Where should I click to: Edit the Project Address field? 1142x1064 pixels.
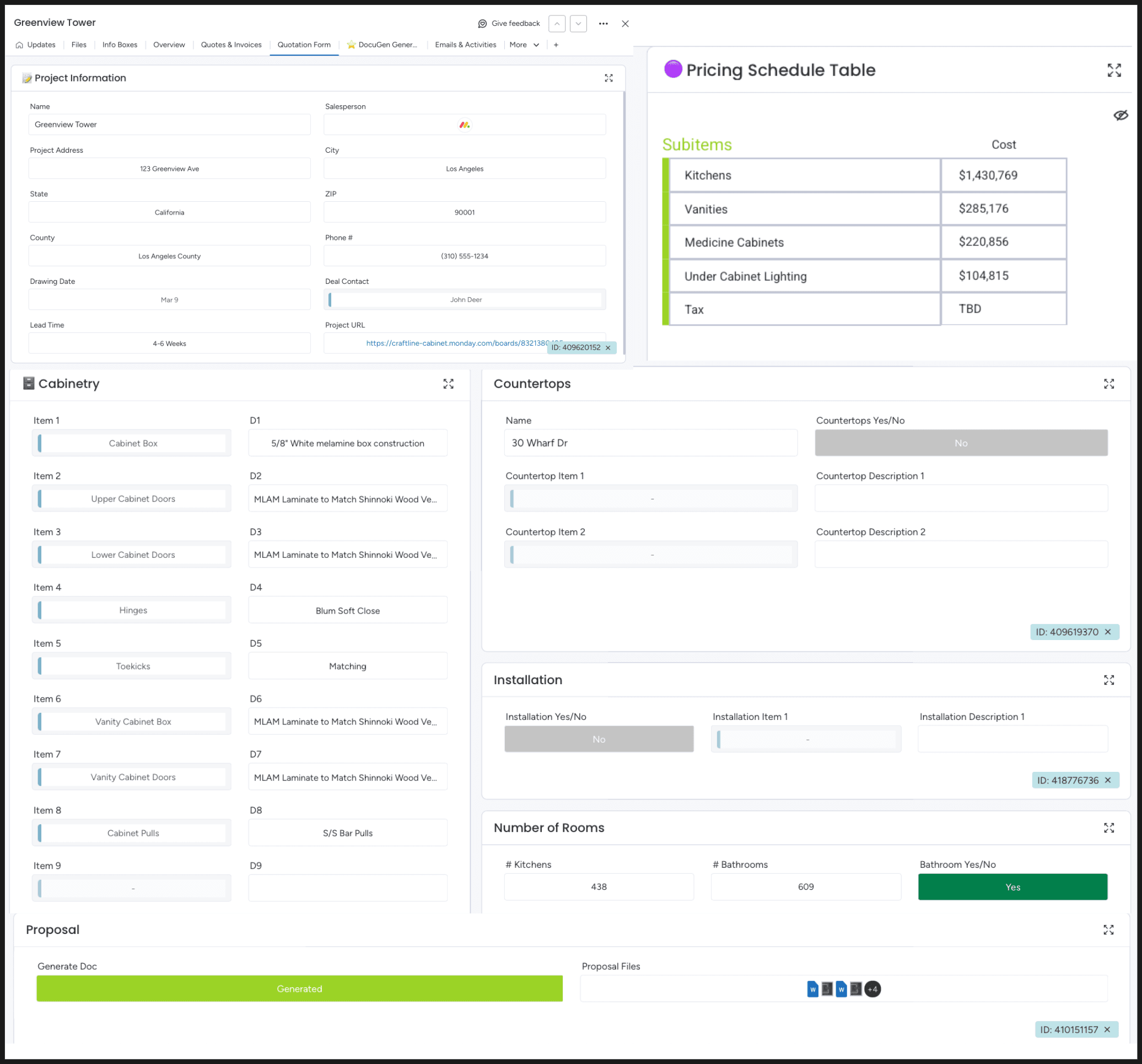pyautogui.click(x=169, y=168)
